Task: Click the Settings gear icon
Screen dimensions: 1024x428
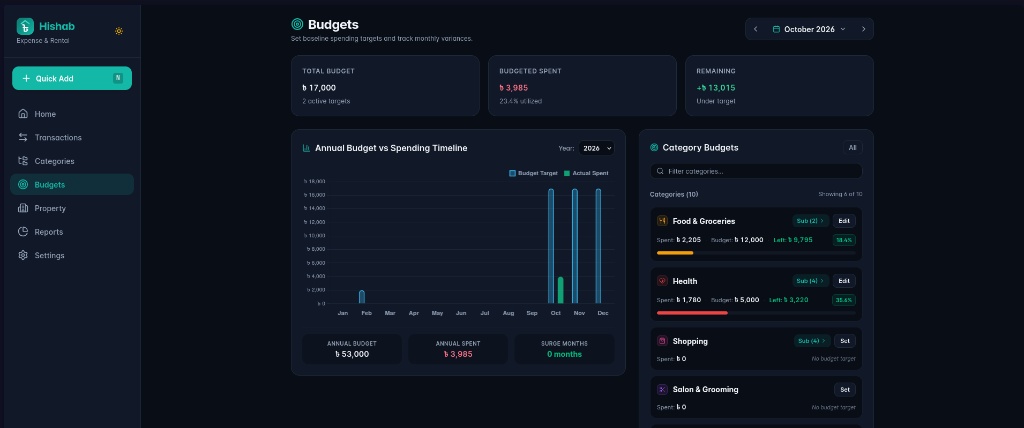Action: pos(23,255)
